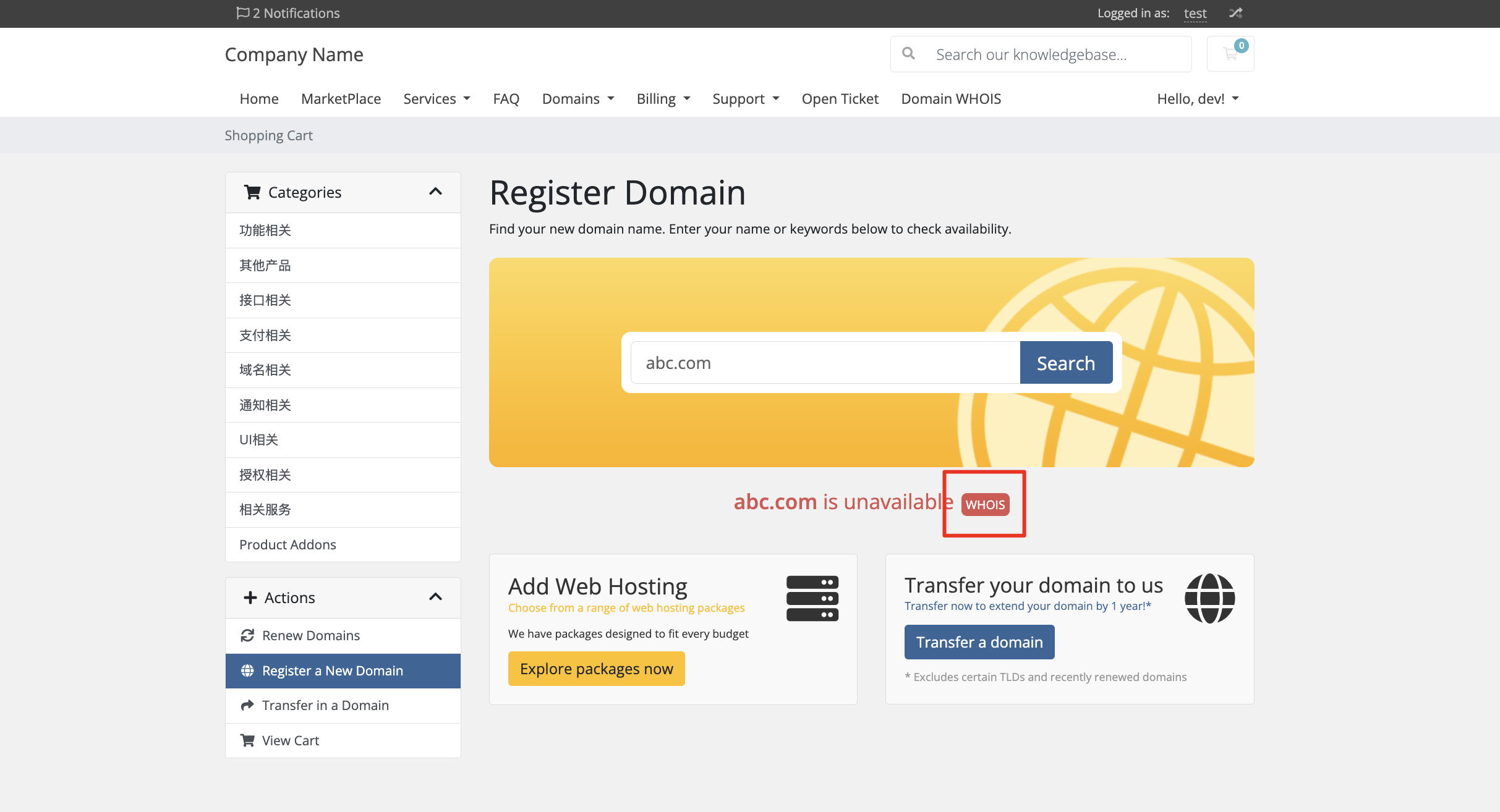
Task: Click the test username link
Action: point(1195,13)
